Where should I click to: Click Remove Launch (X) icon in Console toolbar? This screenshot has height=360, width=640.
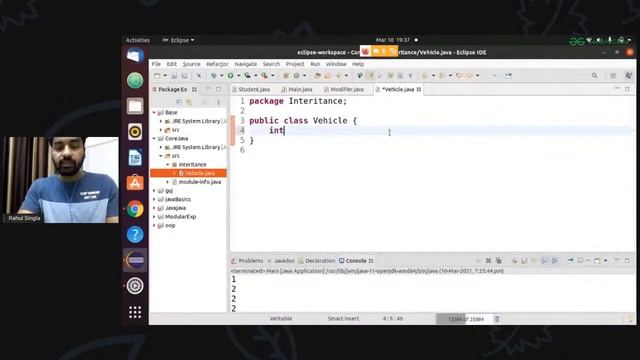(488, 260)
